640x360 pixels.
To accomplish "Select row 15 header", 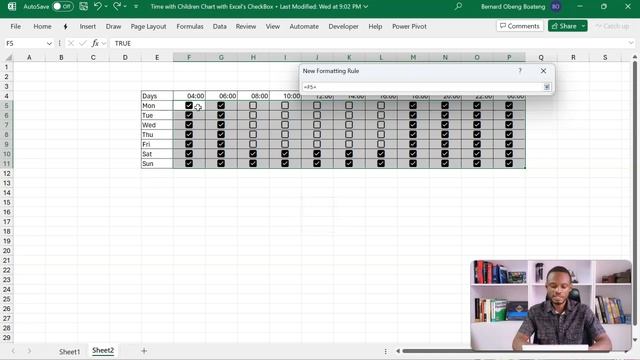I will [7, 202].
